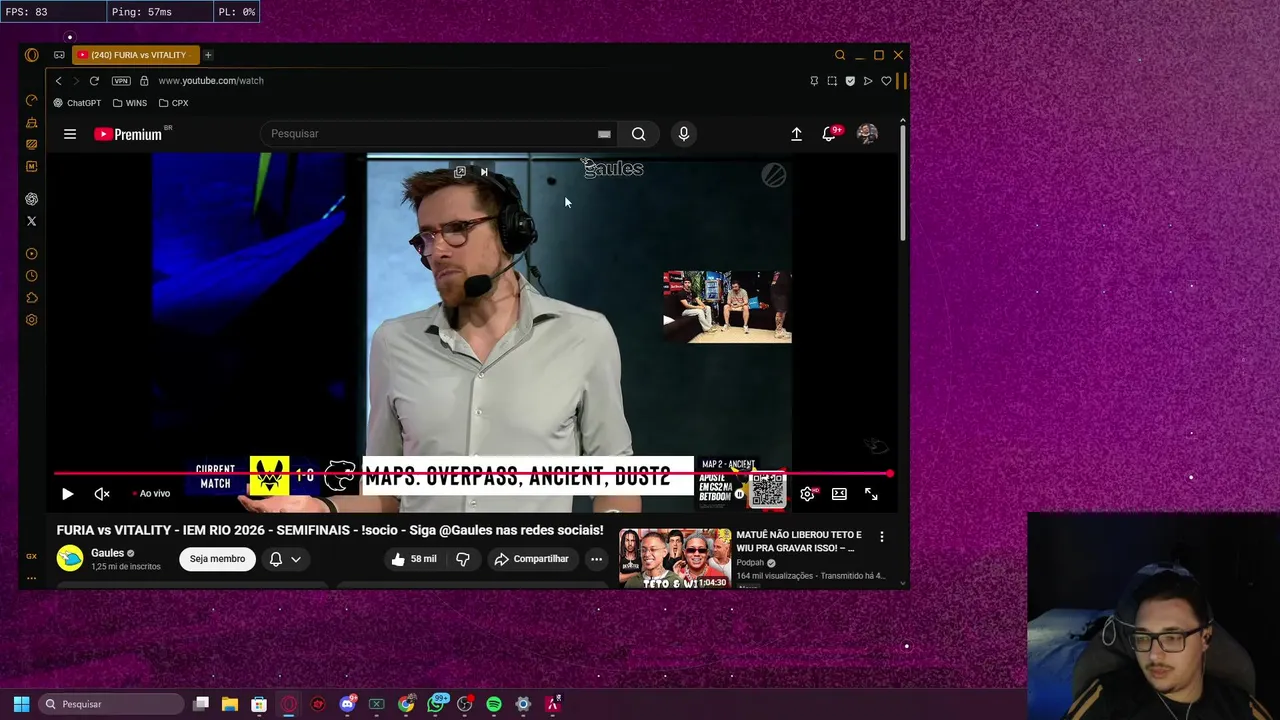Viewport: 1280px width, 720px height.
Task: Click the tab search magnifier icon
Action: point(840,55)
